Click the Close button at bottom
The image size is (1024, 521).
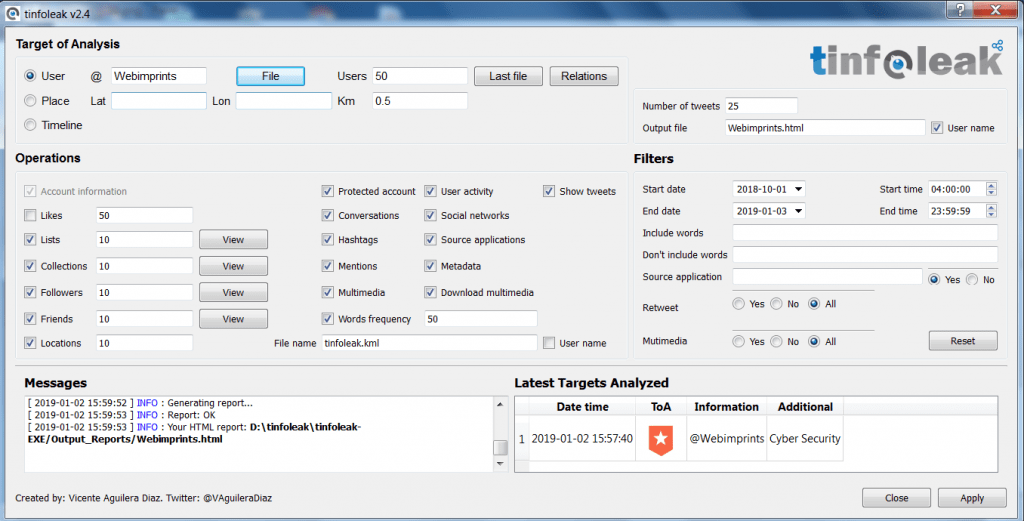(897, 498)
